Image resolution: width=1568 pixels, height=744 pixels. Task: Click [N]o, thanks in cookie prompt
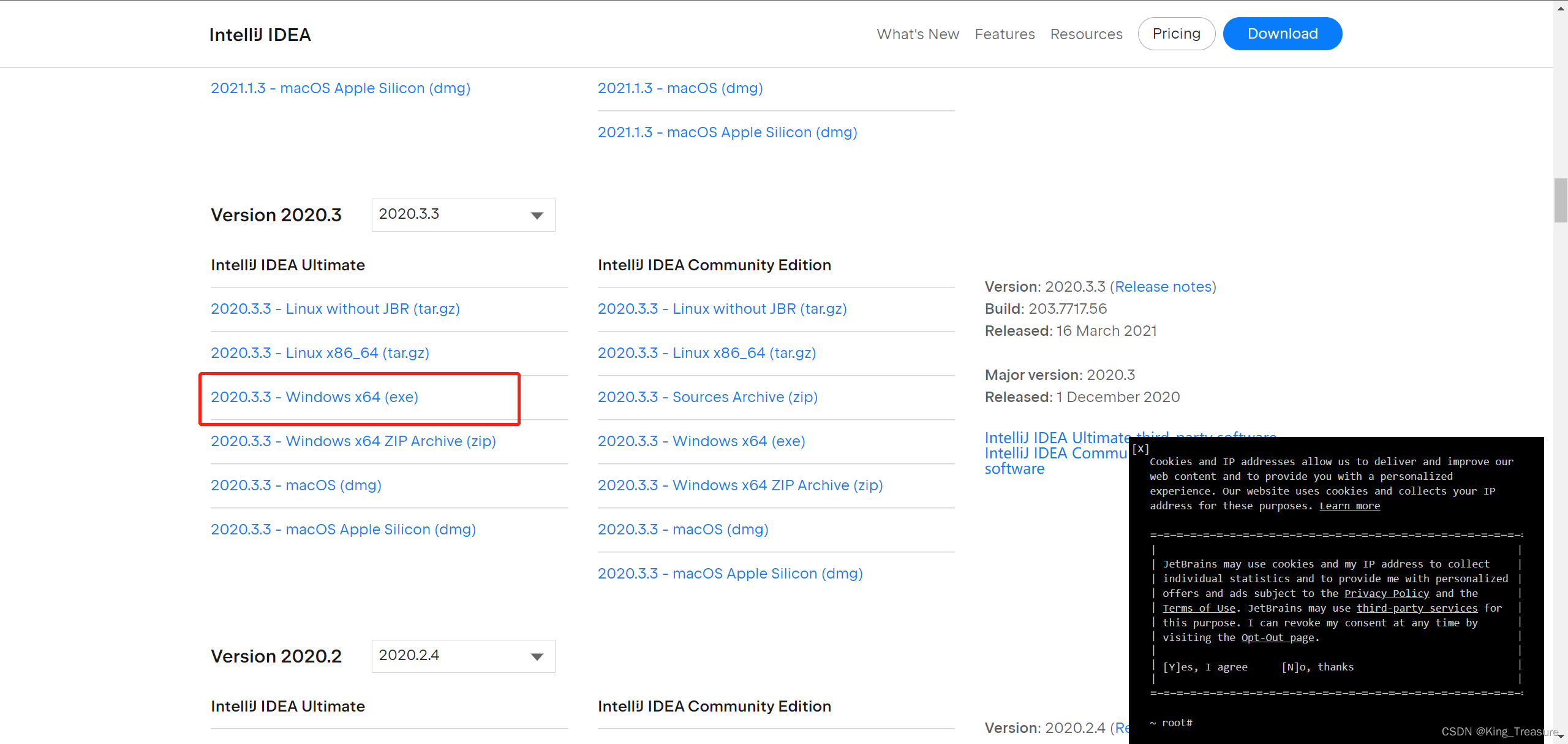pos(1317,667)
